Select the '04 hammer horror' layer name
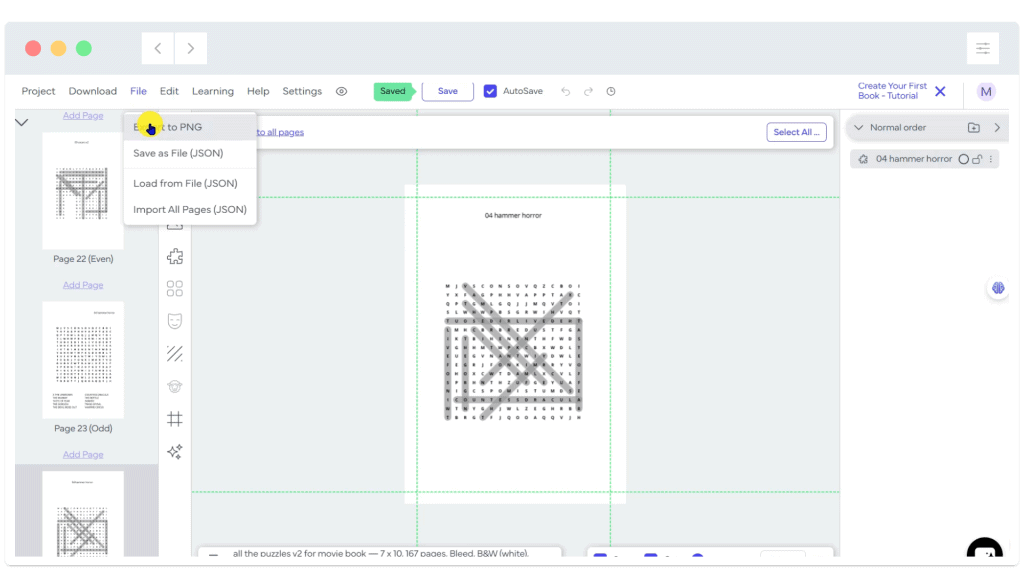The width and height of the screenshot is (1024, 587). [x=914, y=159]
